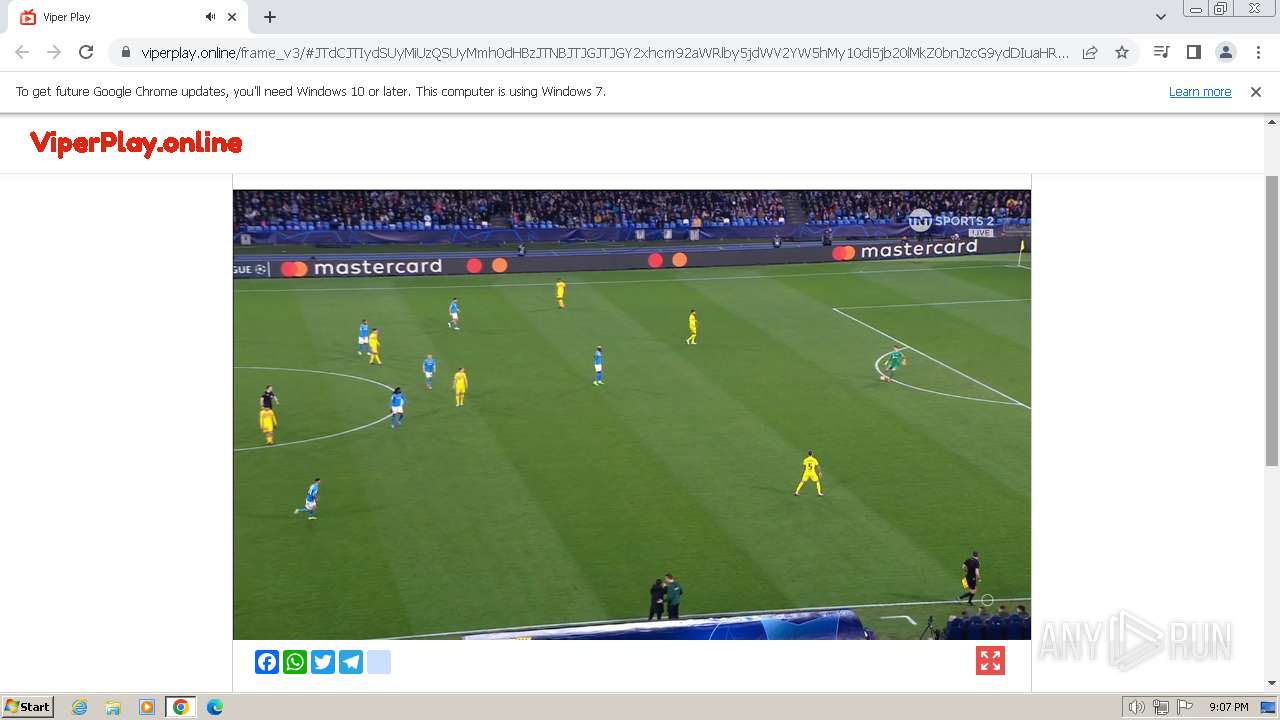Open the media player from taskbar

(147, 707)
